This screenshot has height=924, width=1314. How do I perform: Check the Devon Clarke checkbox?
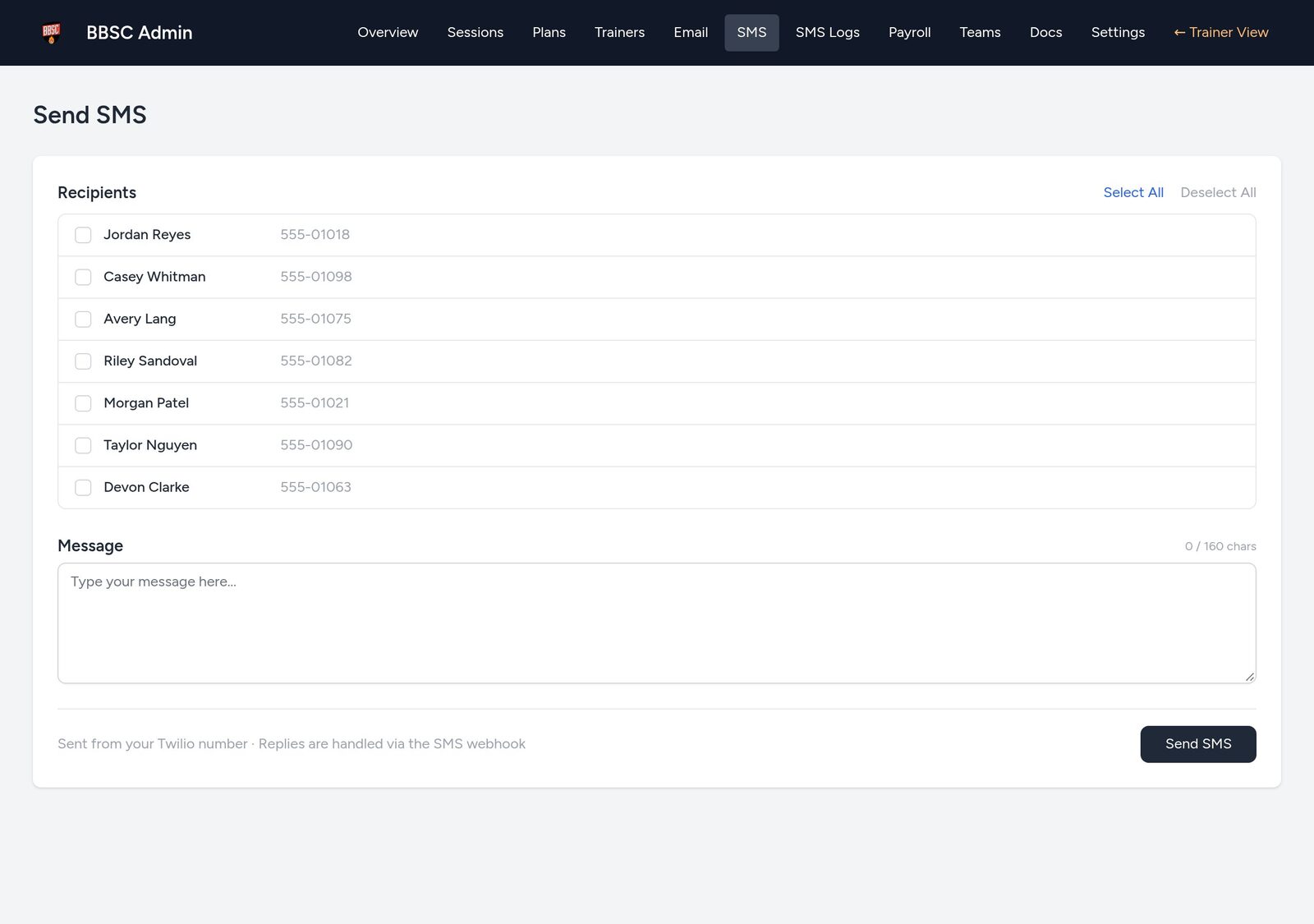pos(83,487)
